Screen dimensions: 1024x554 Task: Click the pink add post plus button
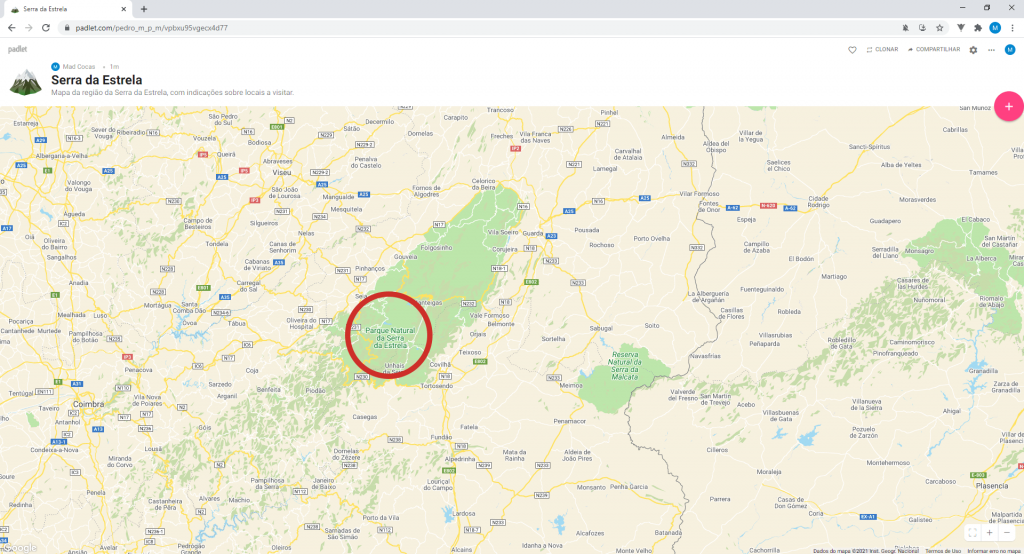[x=1008, y=106]
